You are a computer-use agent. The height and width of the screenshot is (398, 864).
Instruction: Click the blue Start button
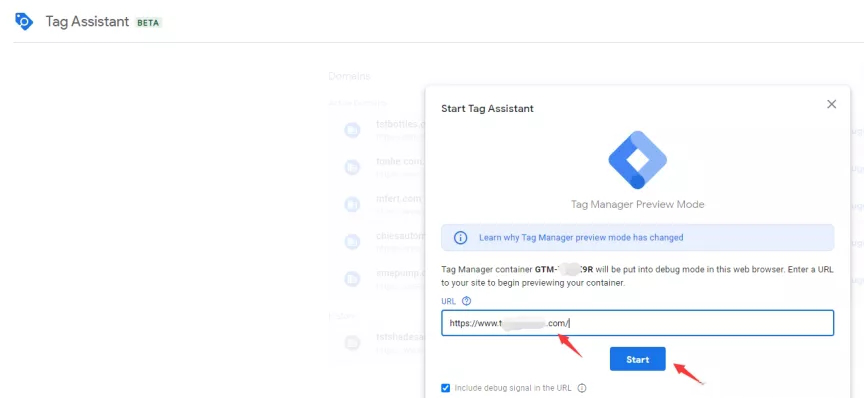point(638,359)
